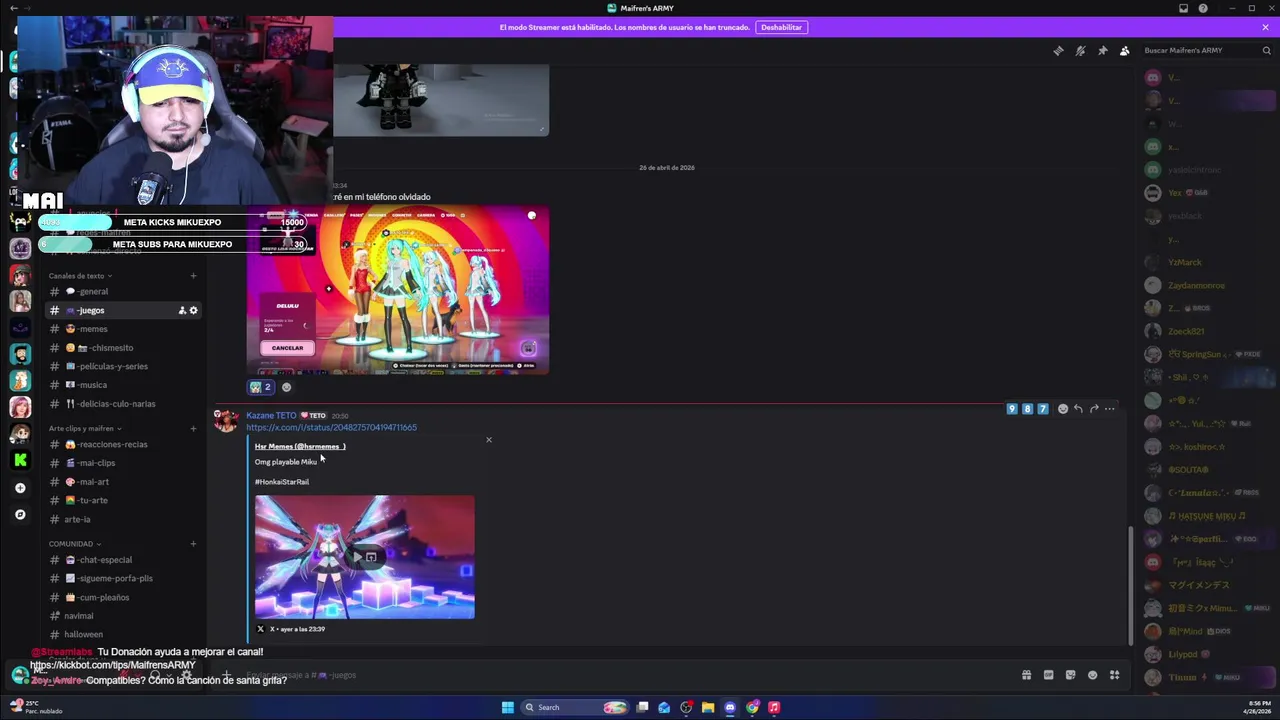
Task: Click the search magnifier icon
Action: click(1266, 51)
